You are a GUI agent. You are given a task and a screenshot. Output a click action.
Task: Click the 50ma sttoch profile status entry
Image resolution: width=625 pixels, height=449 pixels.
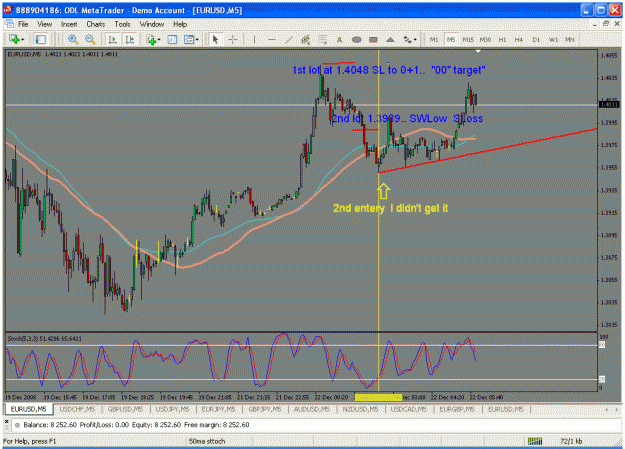pyautogui.click(x=207, y=441)
